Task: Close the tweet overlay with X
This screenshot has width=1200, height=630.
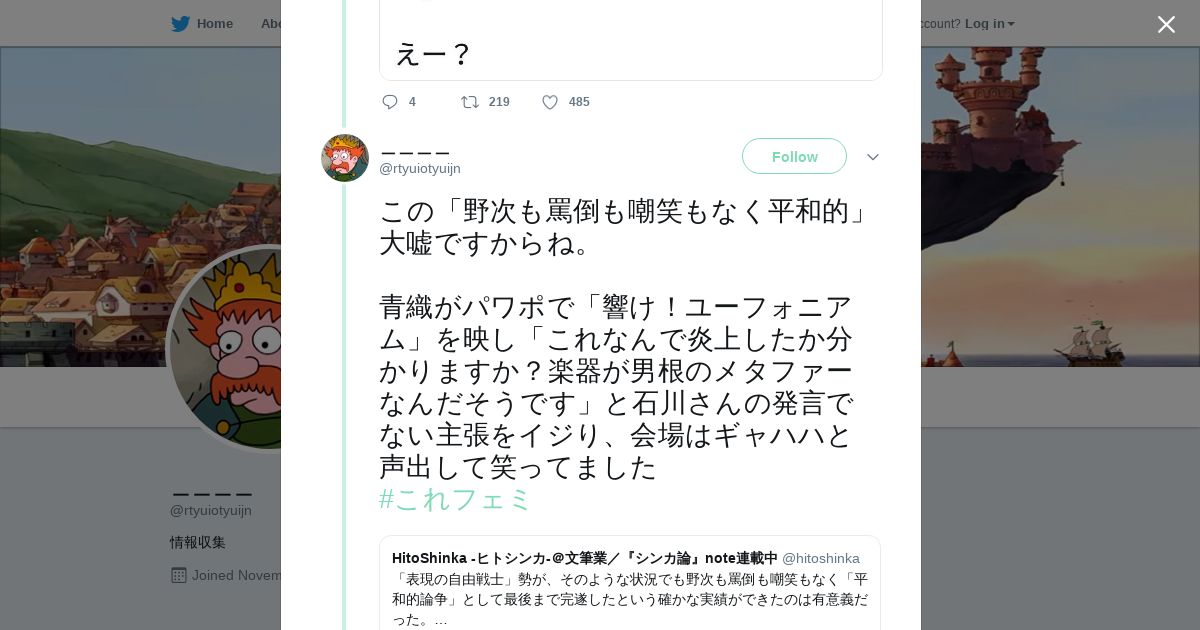Action: tap(1166, 25)
